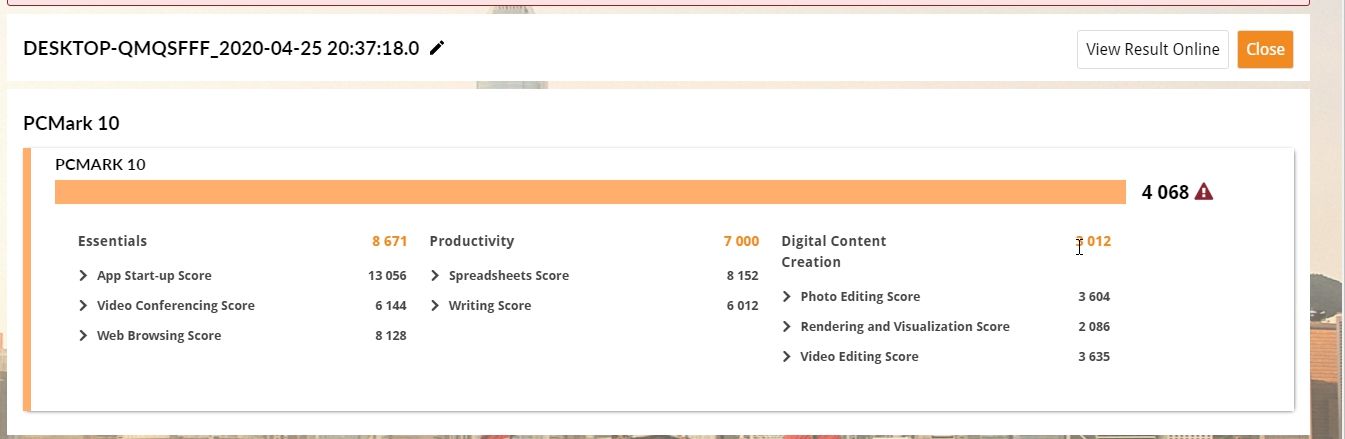Click Video Editing value 3 635

click(x=1094, y=357)
